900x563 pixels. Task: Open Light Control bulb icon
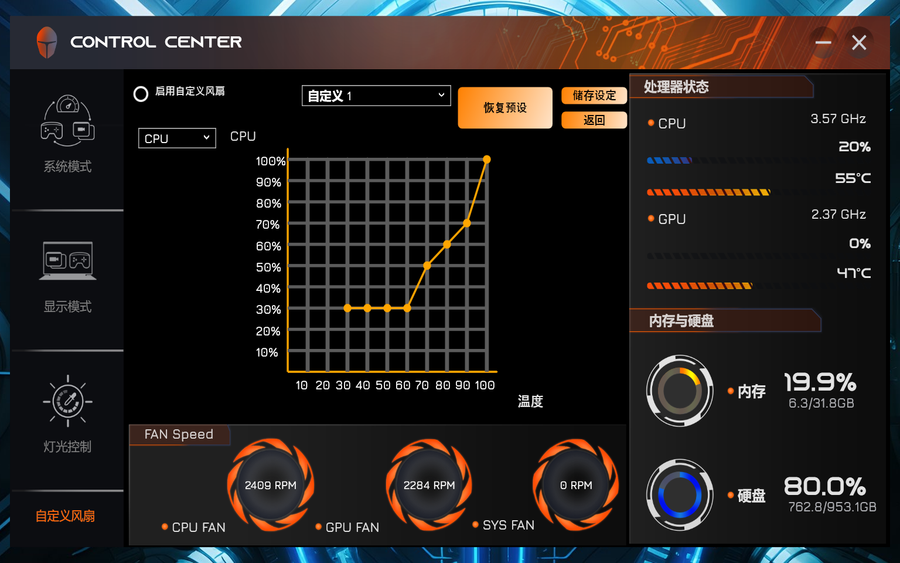pos(67,401)
